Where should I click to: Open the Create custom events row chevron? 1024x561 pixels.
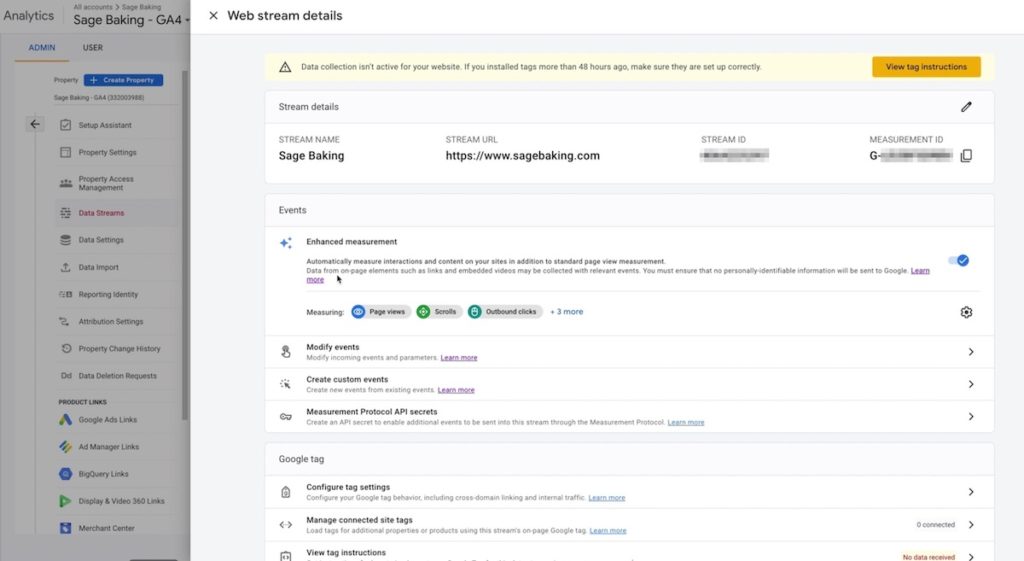point(970,384)
